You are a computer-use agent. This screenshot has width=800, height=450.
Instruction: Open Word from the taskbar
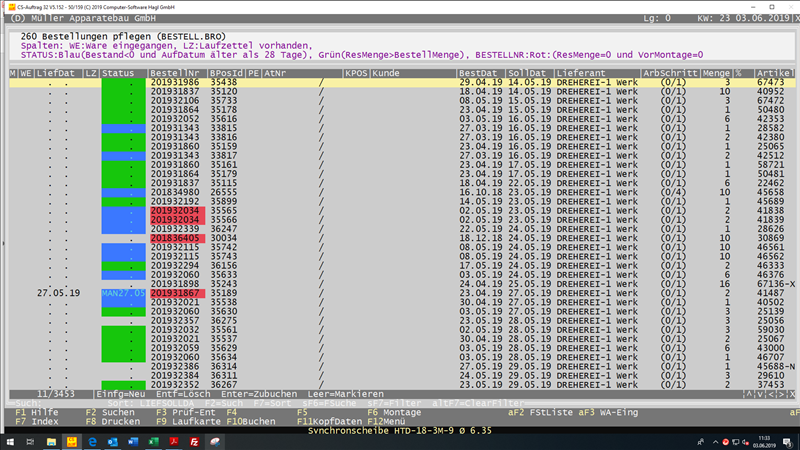coord(133,442)
